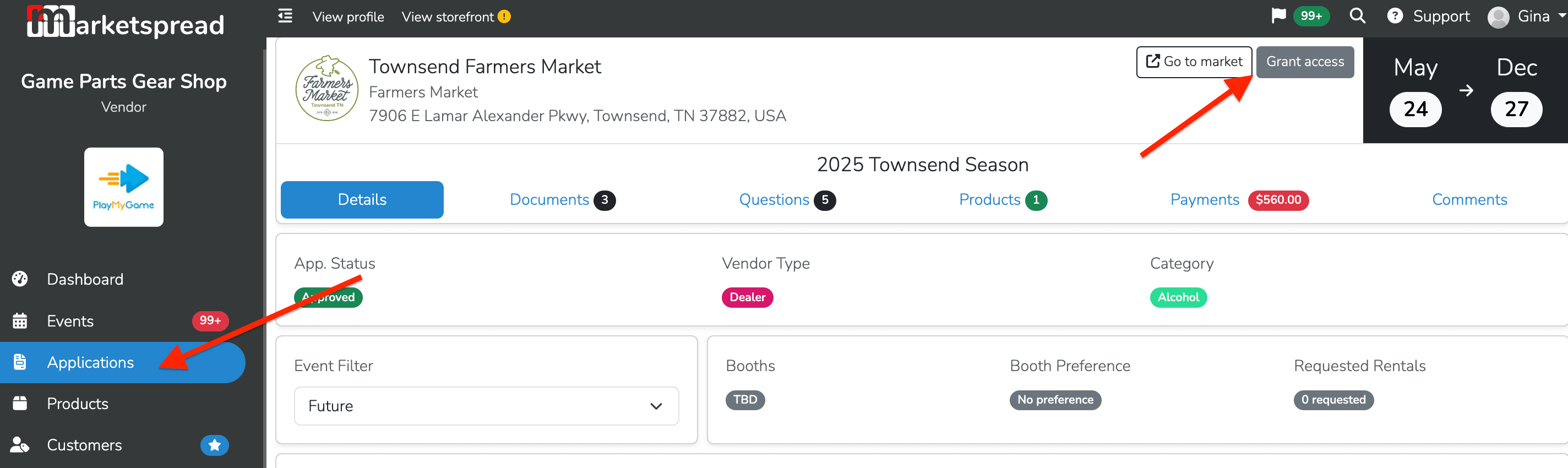Click the search magnifier icon

[1357, 16]
